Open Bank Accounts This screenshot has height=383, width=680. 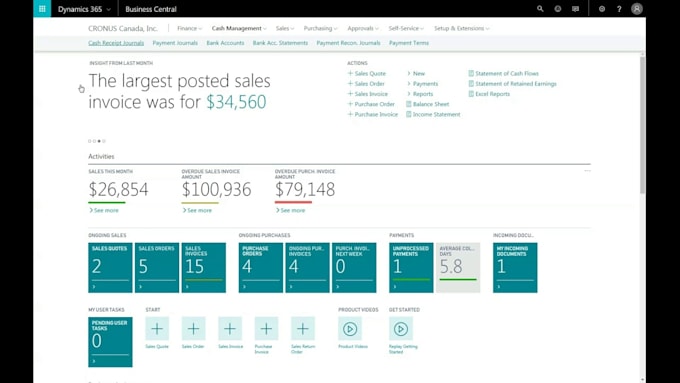[225, 43]
